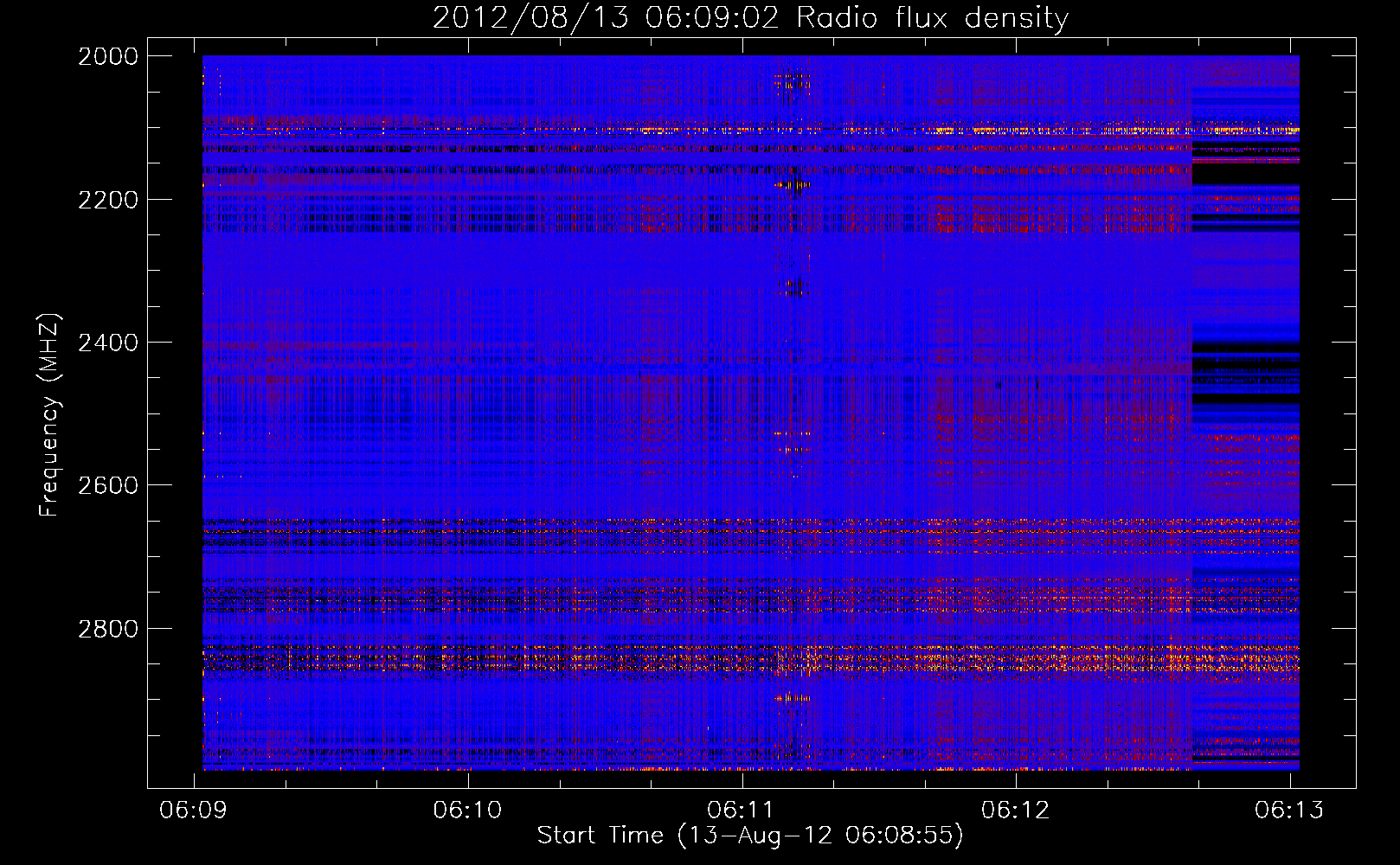Click the 2000 frequency axis label
This screenshot has width=1400, height=865.
pos(108,56)
